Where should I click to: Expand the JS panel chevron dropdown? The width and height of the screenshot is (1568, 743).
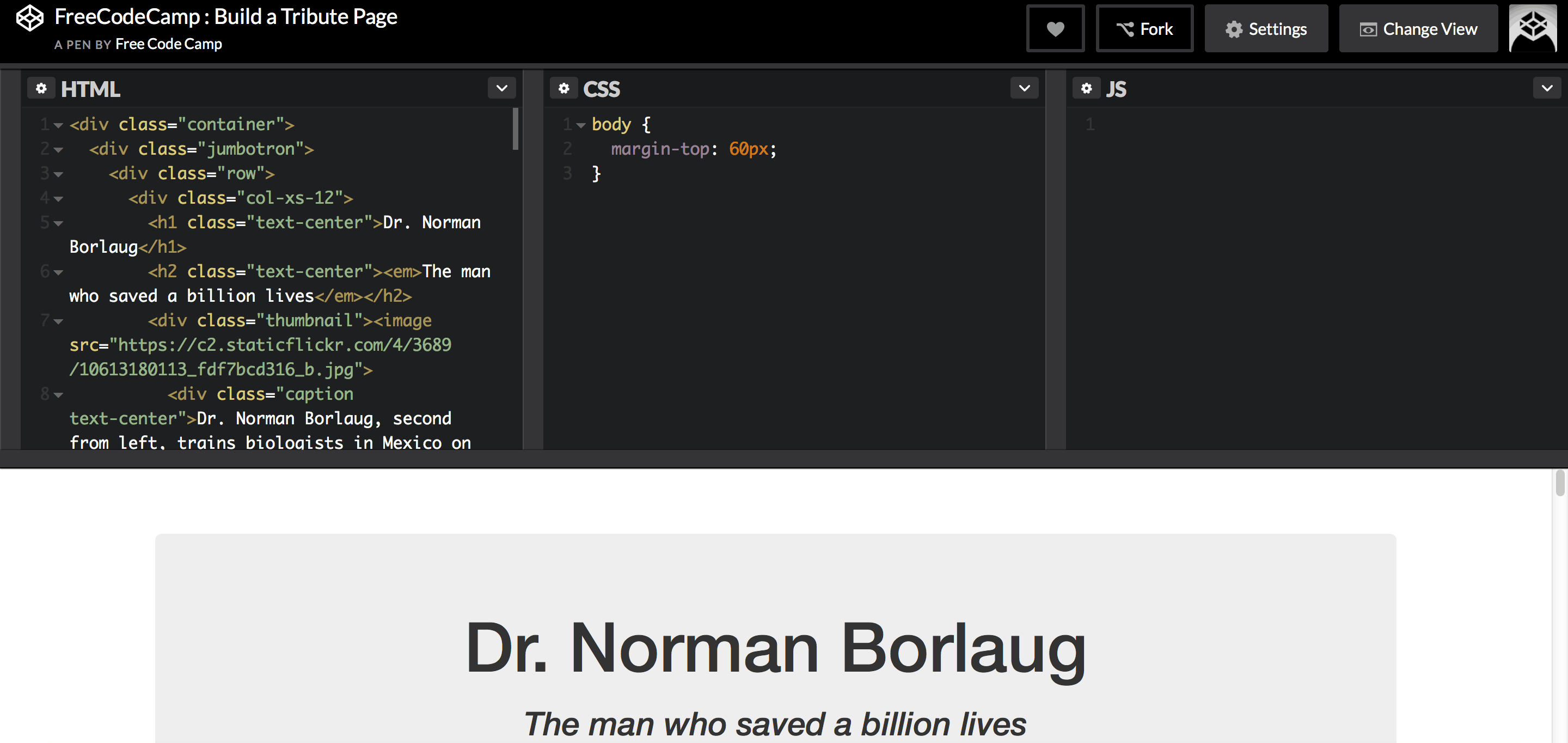[1547, 88]
